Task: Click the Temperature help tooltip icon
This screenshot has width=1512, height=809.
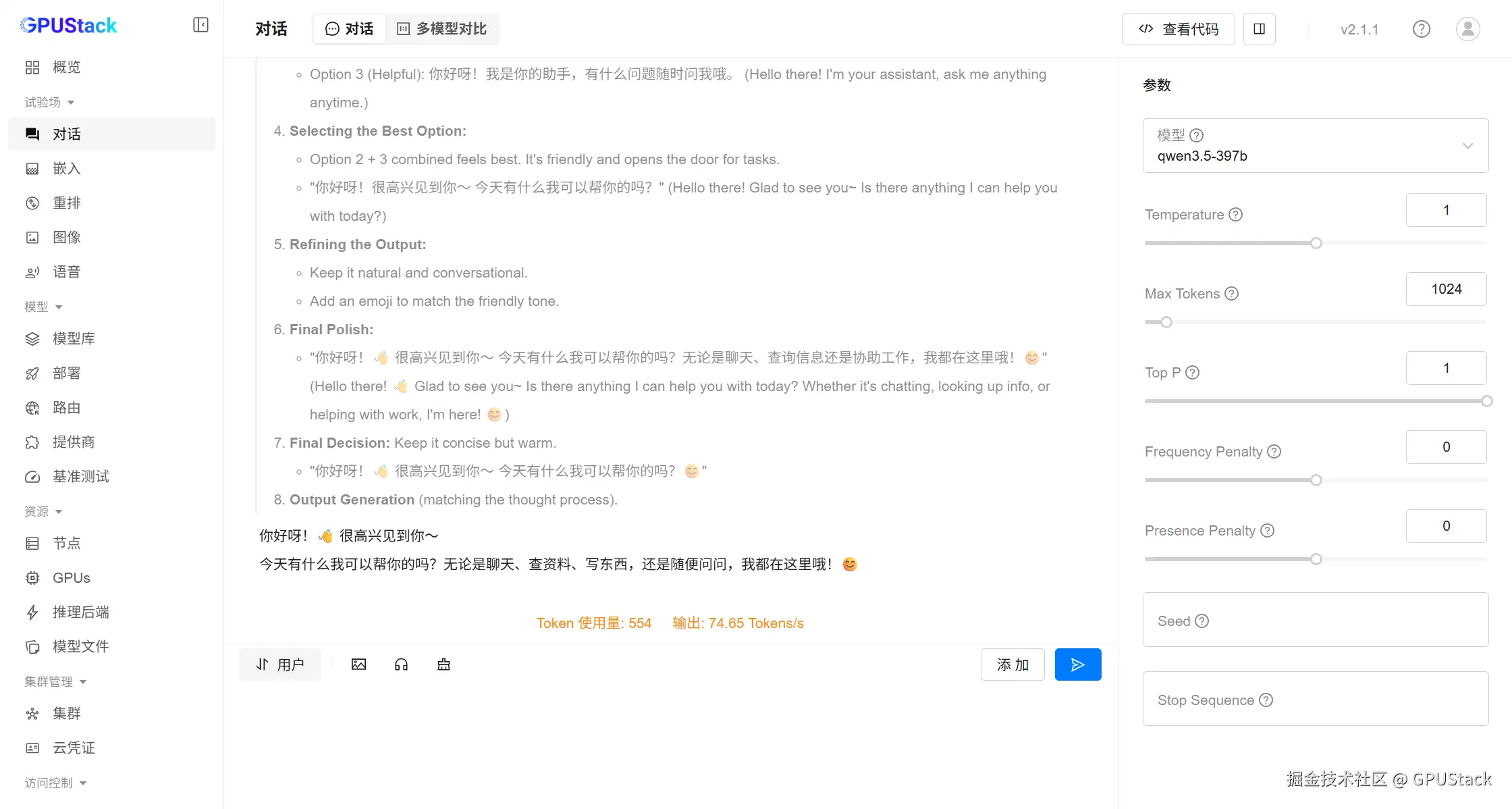Action: point(1235,215)
